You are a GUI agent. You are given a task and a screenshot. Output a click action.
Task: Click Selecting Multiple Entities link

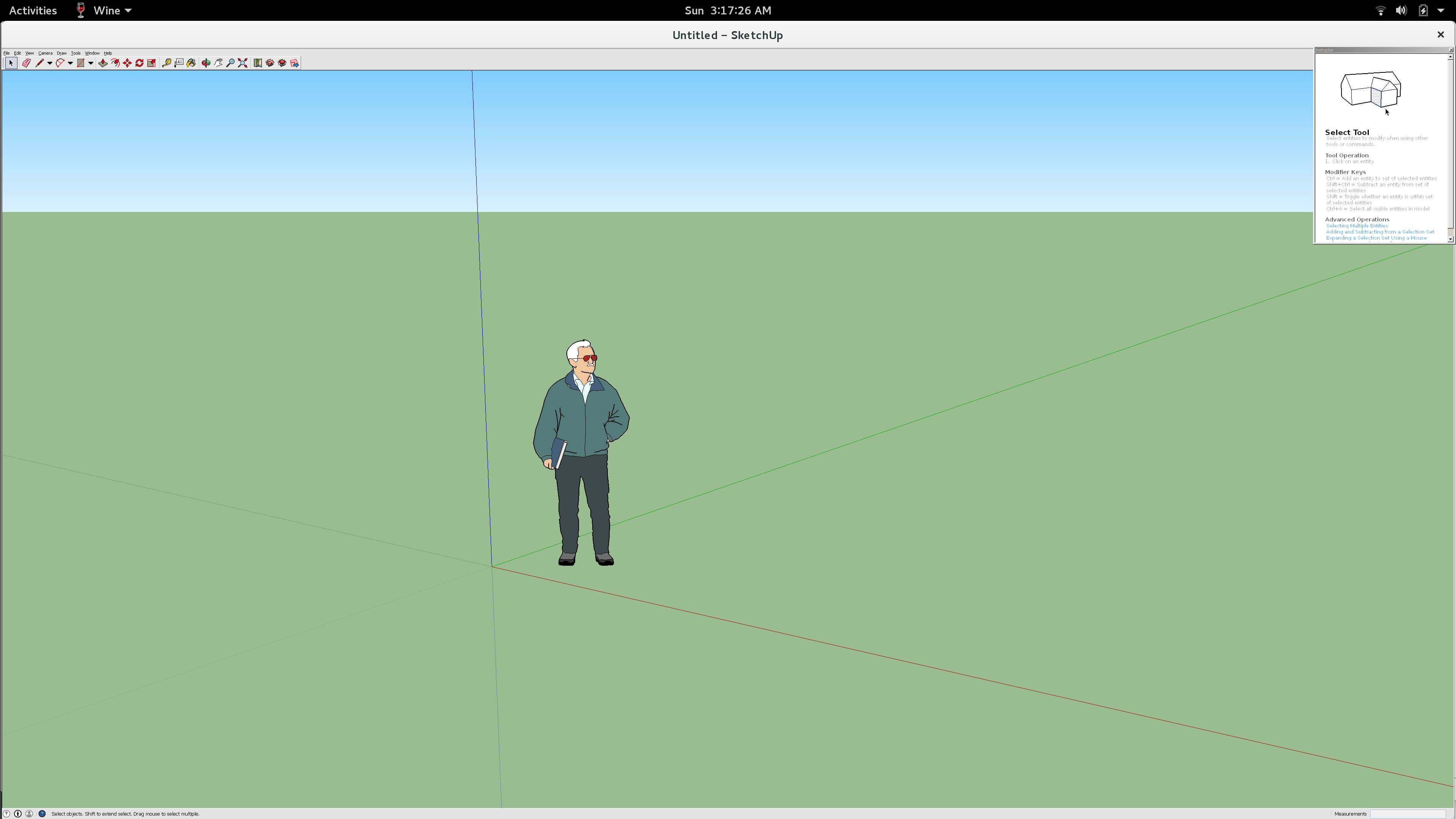[1356, 226]
